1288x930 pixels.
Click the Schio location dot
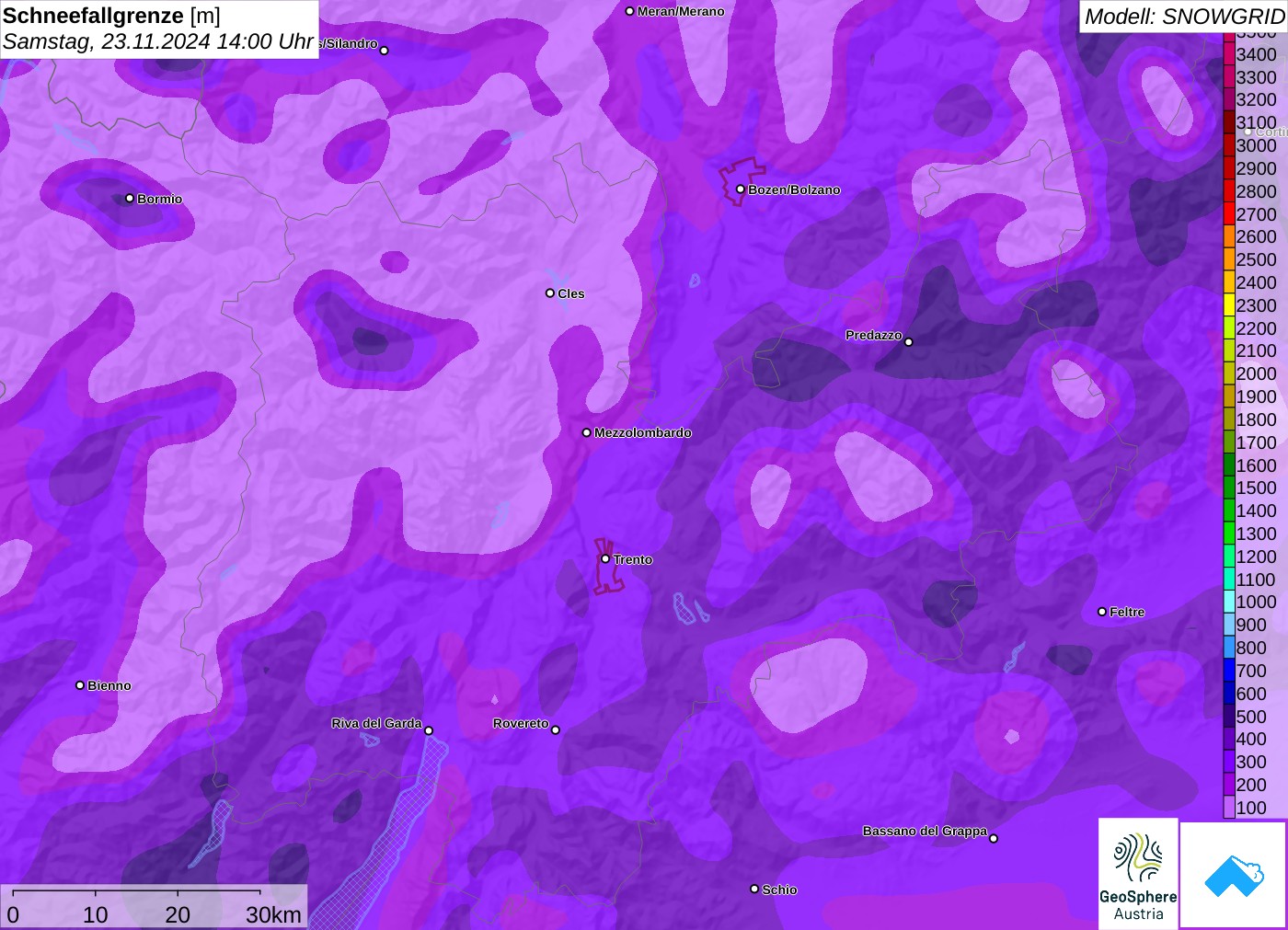pos(754,890)
